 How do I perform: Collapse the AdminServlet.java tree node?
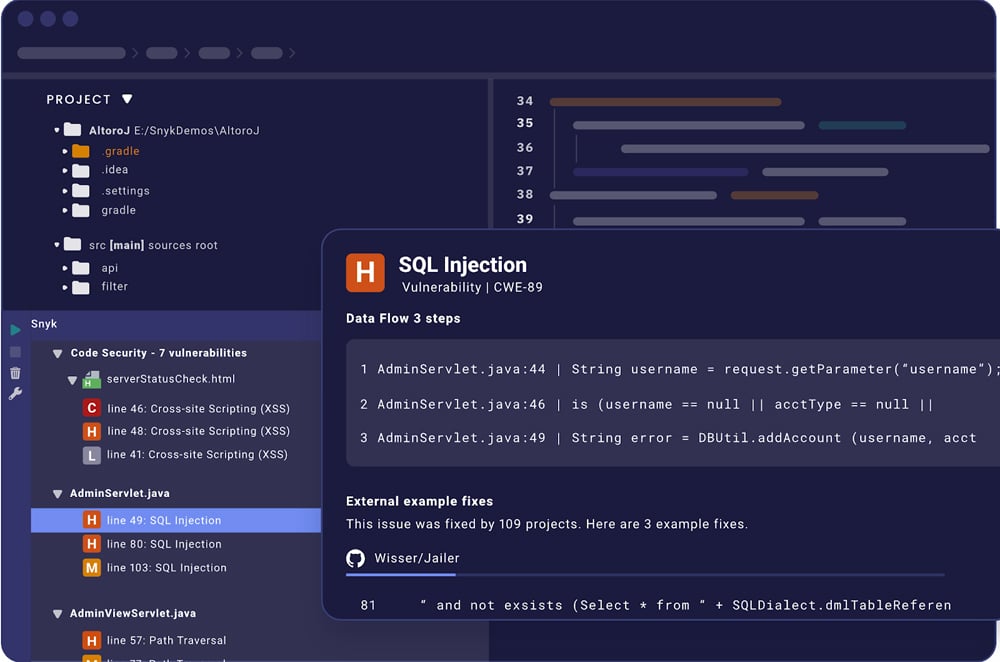pos(57,494)
